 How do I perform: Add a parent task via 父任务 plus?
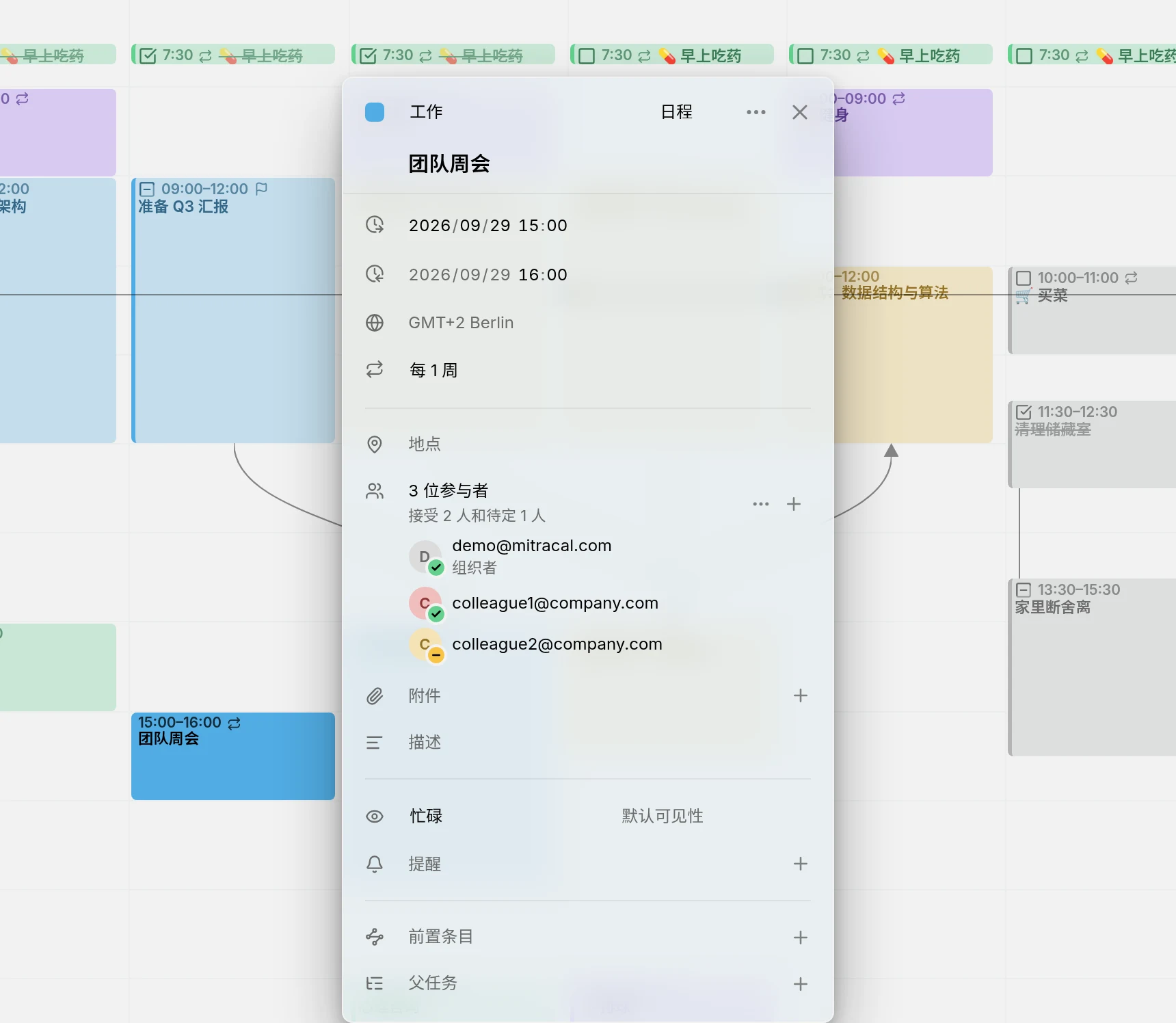coord(801,984)
